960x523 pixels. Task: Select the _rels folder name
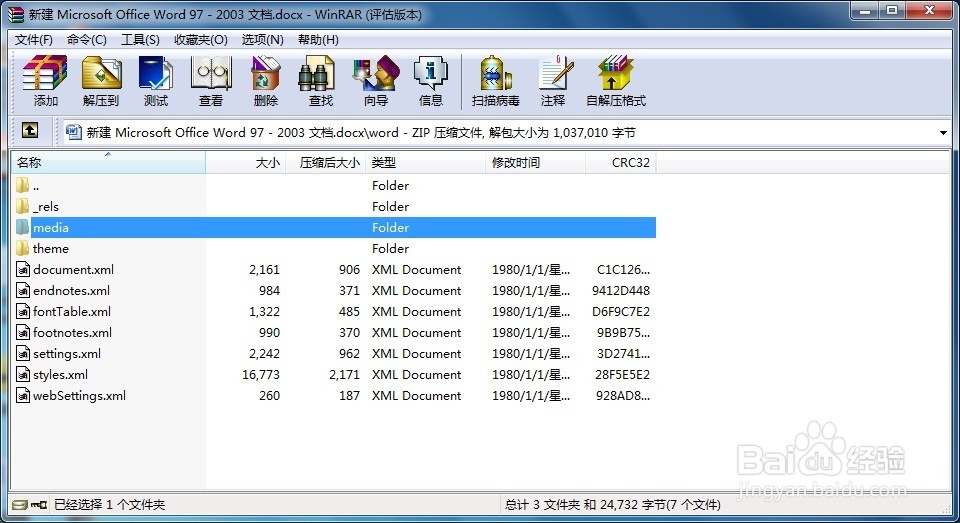point(46,207)
